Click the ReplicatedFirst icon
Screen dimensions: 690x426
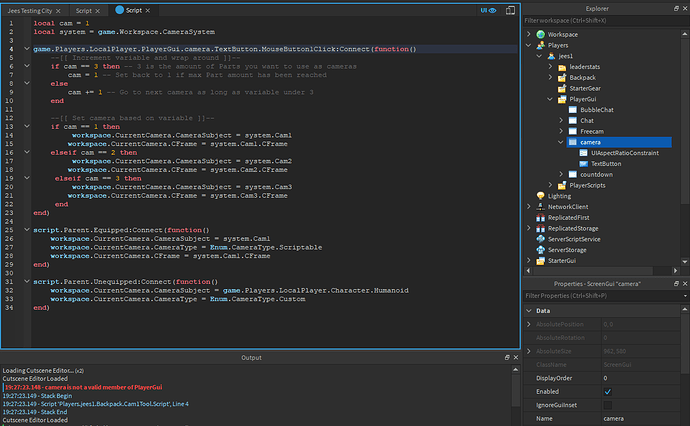click(x=540, y=217)
